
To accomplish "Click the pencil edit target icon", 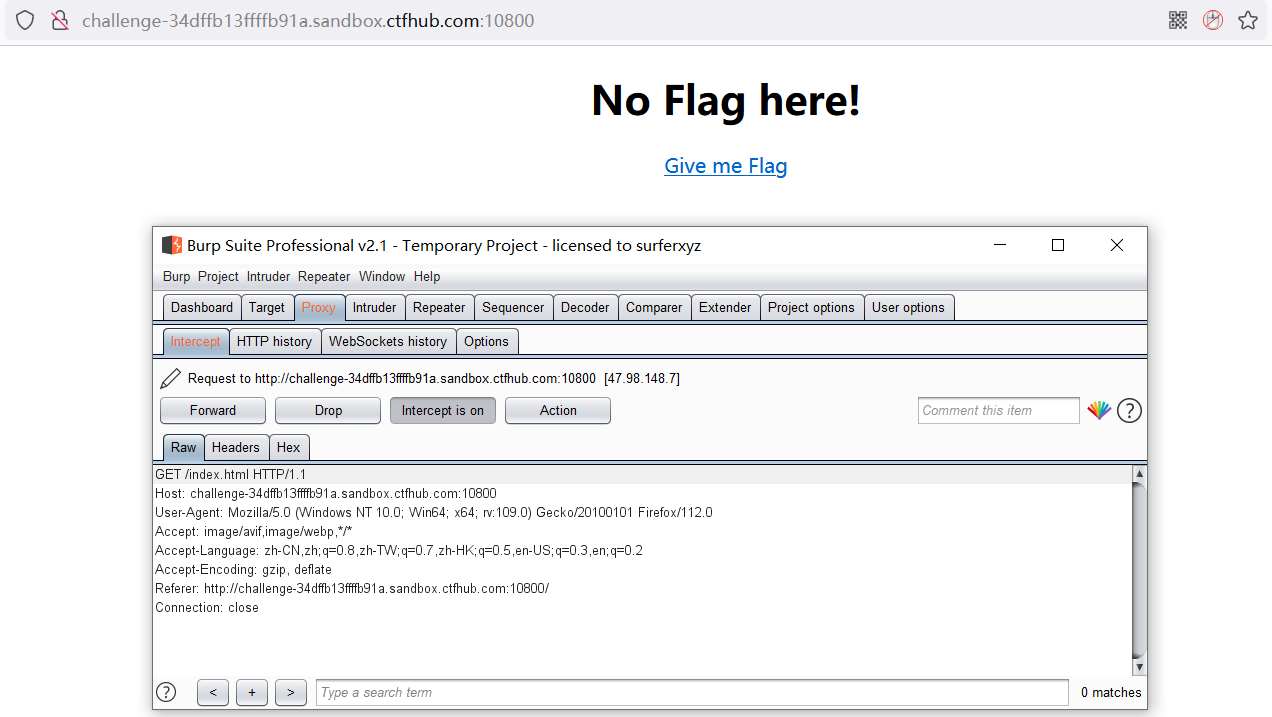I will 171,378.
